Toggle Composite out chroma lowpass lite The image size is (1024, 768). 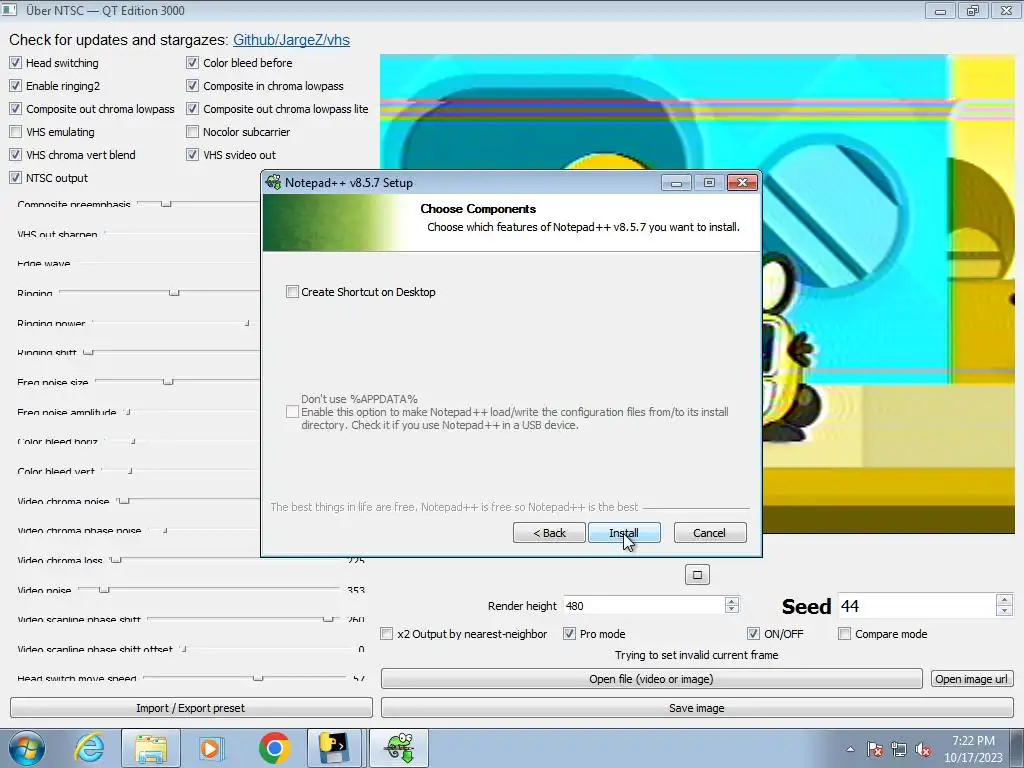tap(193, 108)
